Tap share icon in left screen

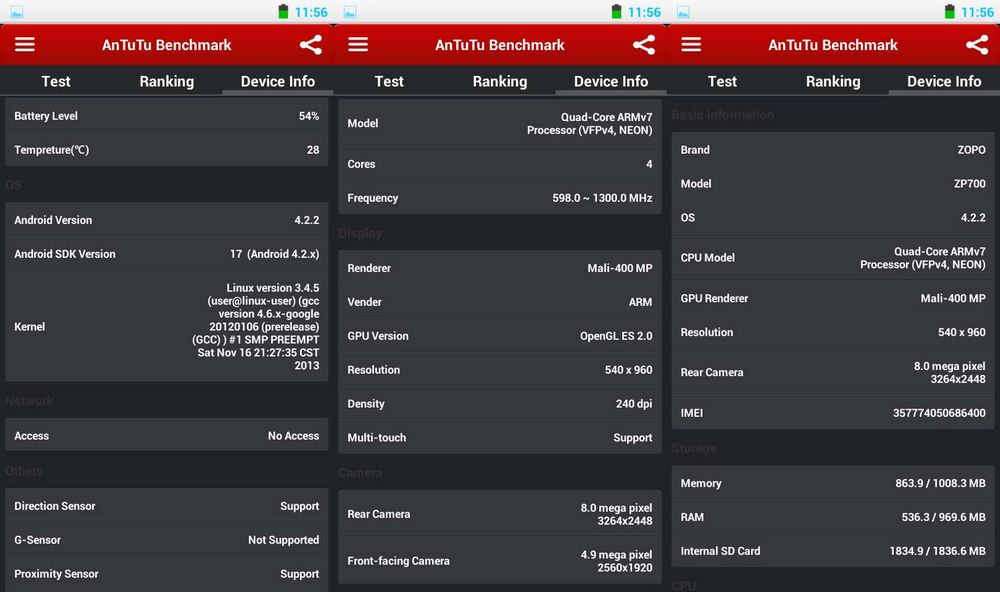pos(311,45)
